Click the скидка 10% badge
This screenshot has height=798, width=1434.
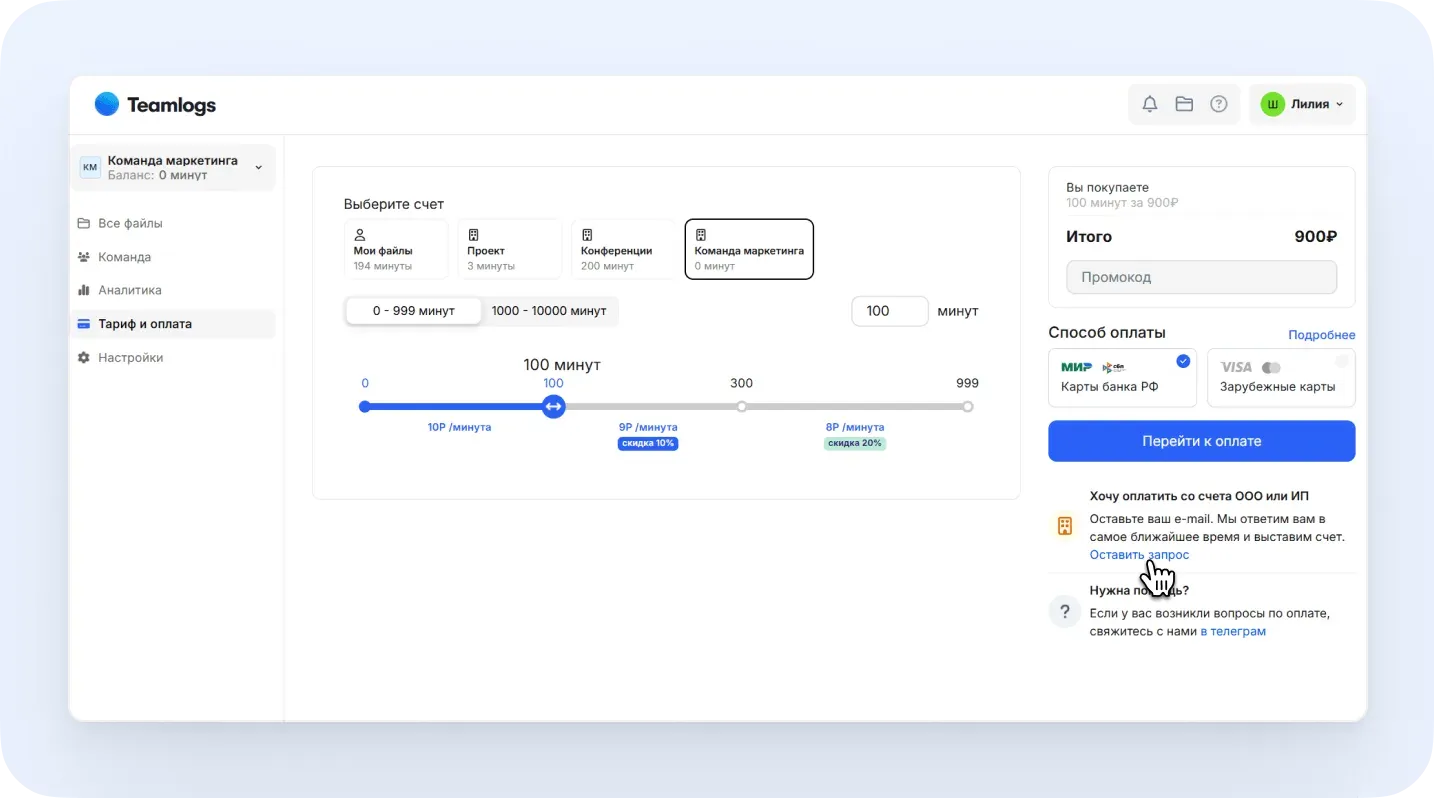pyautogui.click(x=648, y=443)
